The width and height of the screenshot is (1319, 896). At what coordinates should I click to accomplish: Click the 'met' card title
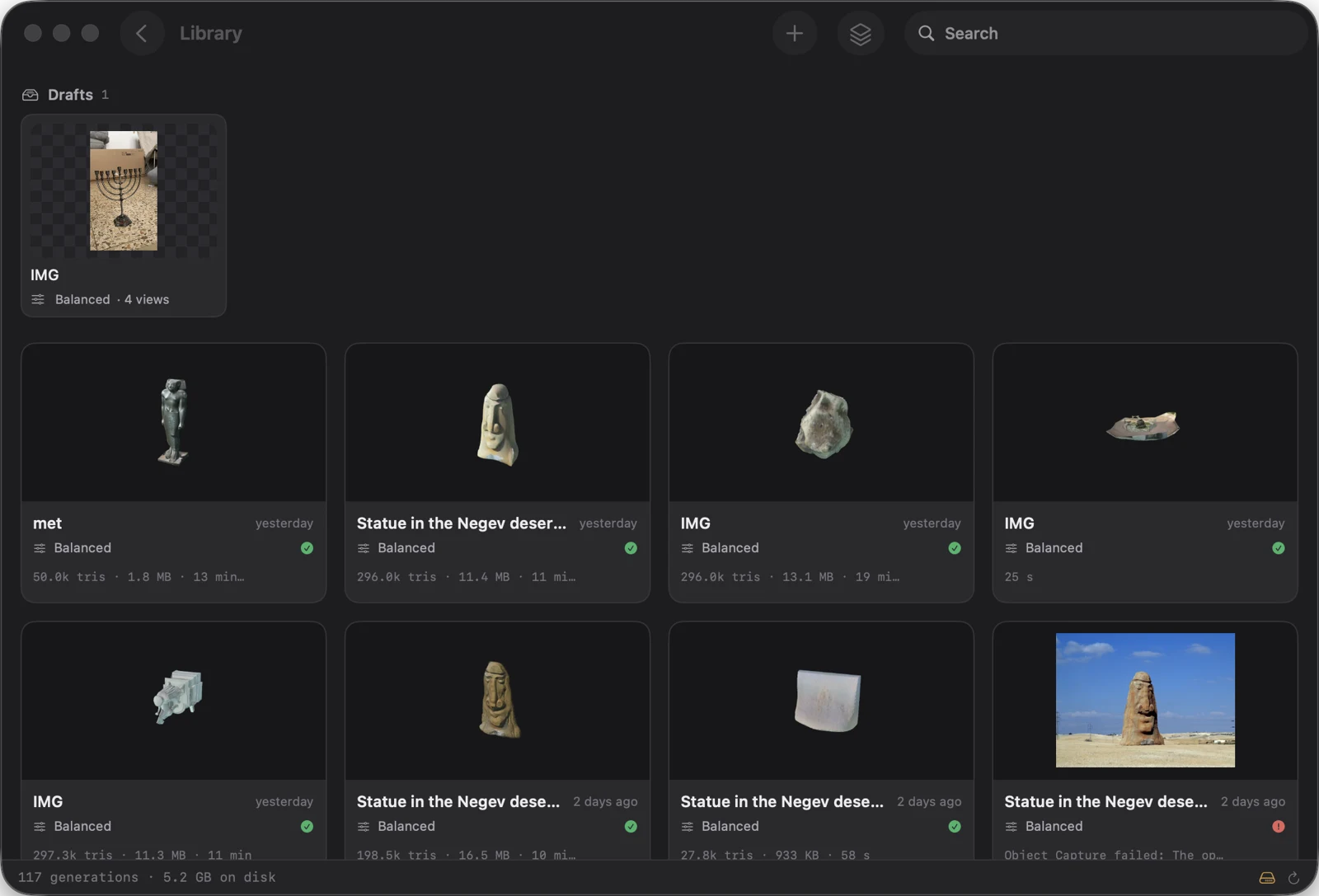[x=47, y=523]
